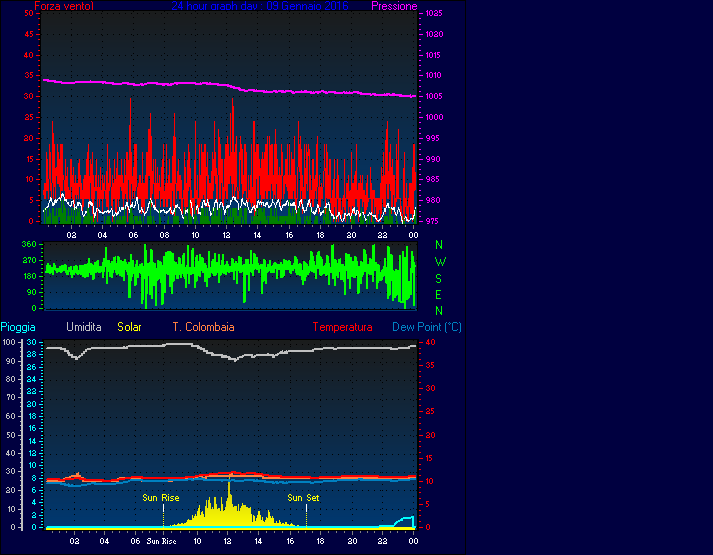Click the 1015 pressure axis value
The width and height of the screenshot is (713, 555).
(434, 55)
